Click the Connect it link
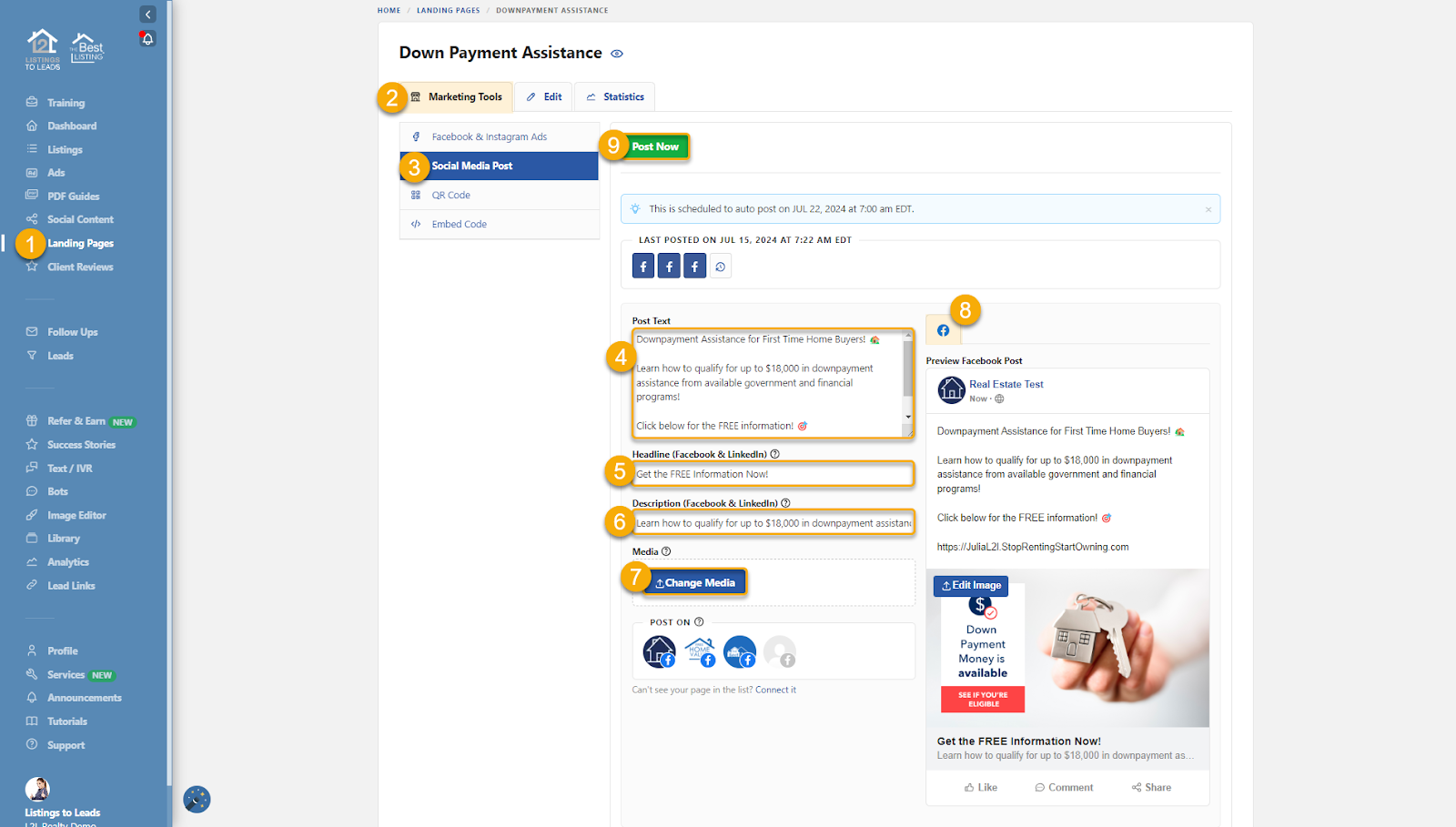 coord(775,691)
